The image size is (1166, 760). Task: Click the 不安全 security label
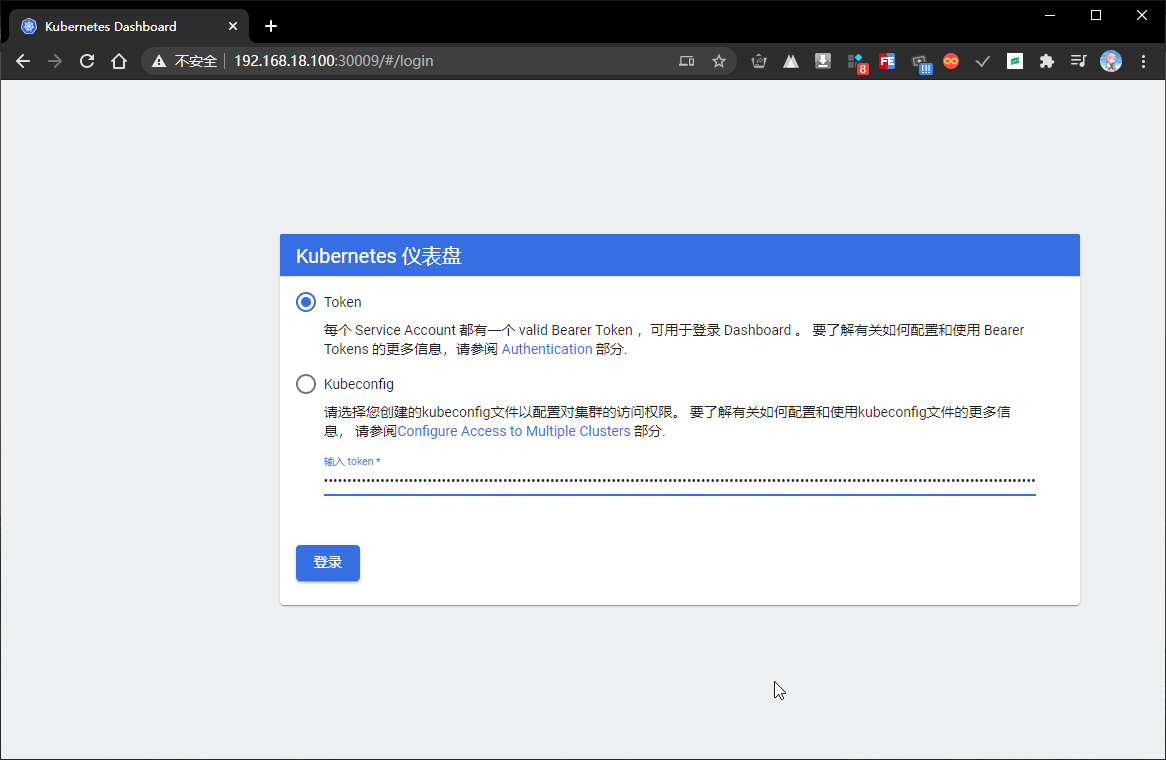(196, 61)
